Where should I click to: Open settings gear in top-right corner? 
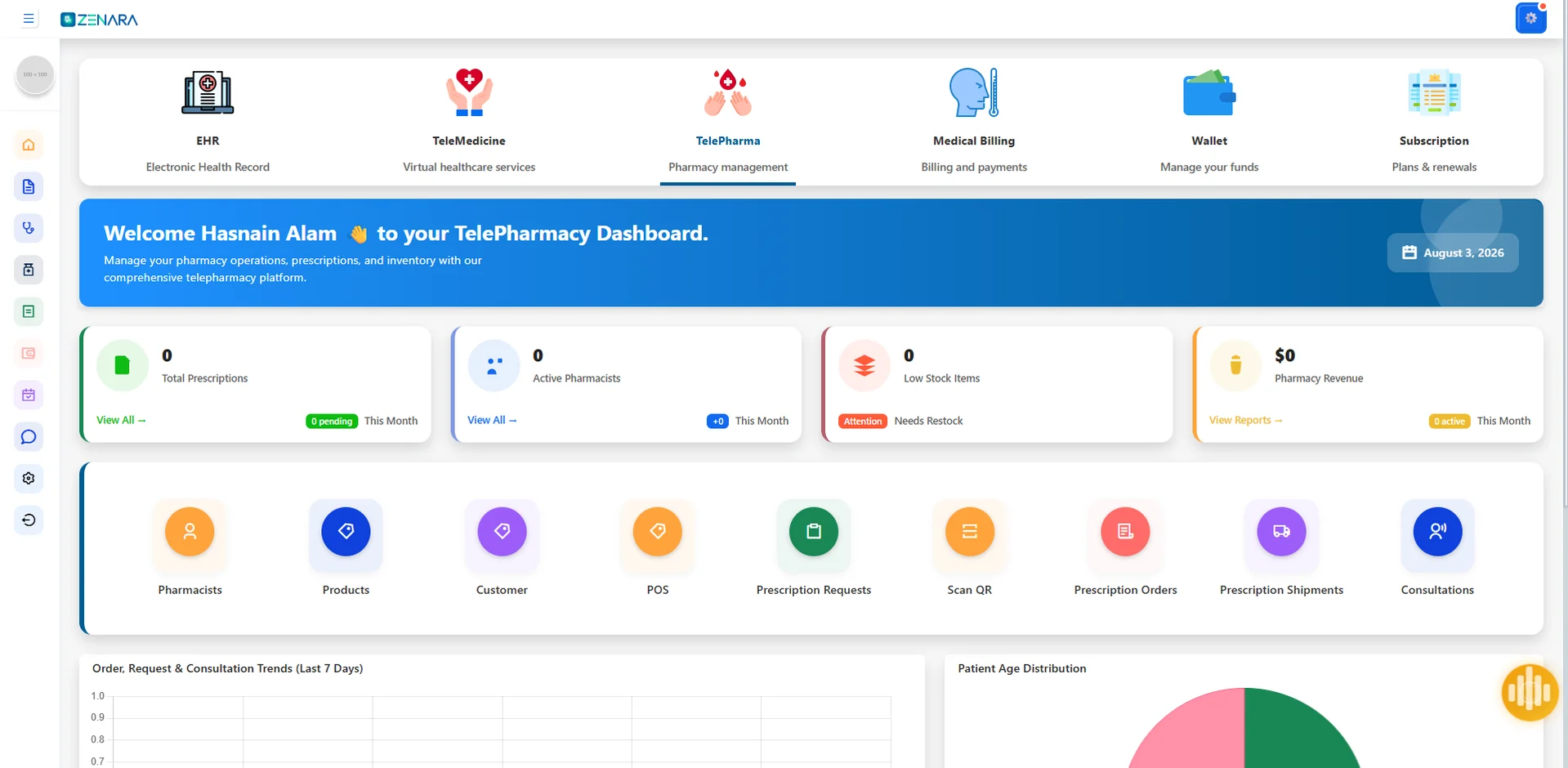1530,18
